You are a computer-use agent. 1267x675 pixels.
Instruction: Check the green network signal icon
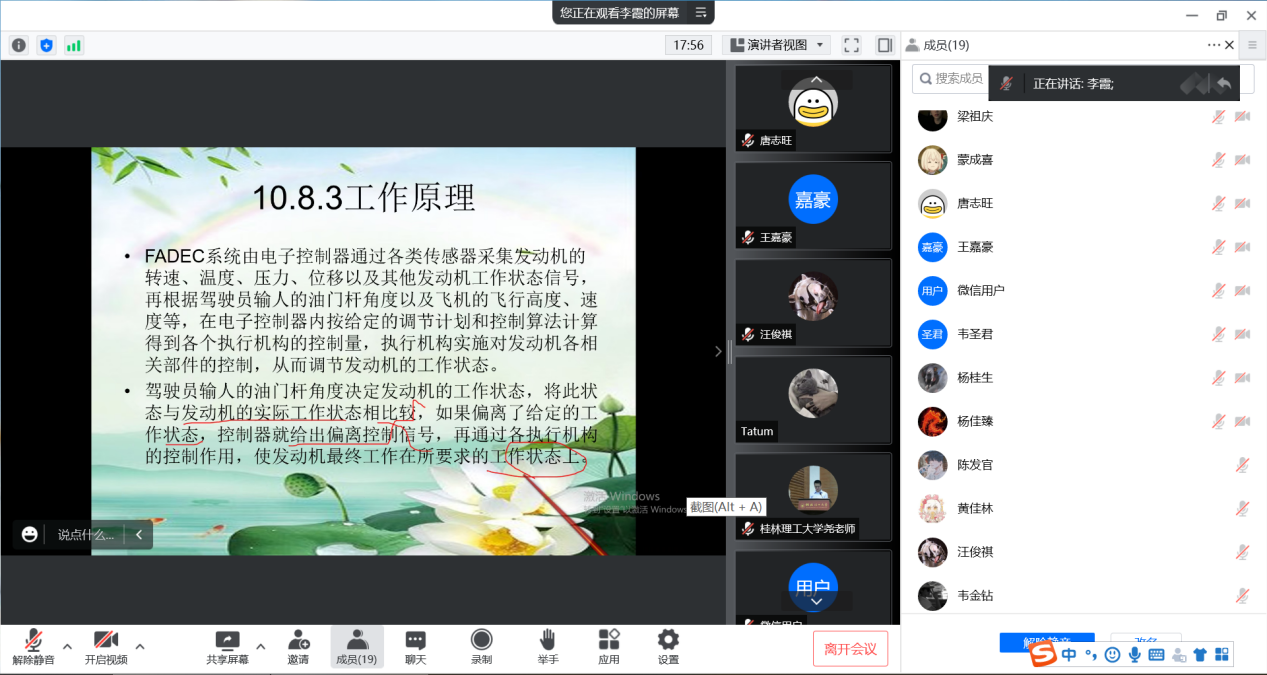click(74, 45)
